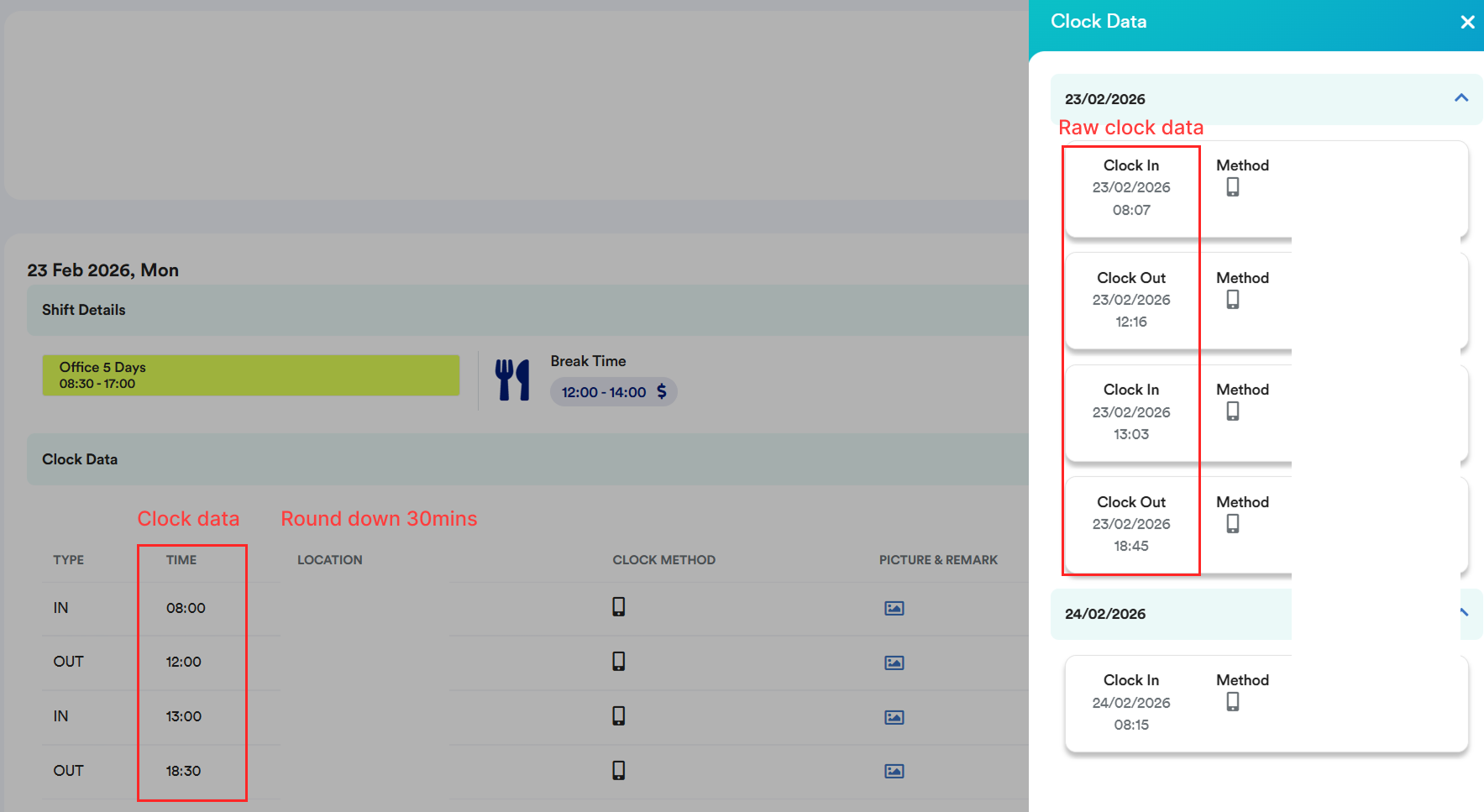
Task: Click mobile method icon for 08:07 Clock In
Action: (1233, 187)
